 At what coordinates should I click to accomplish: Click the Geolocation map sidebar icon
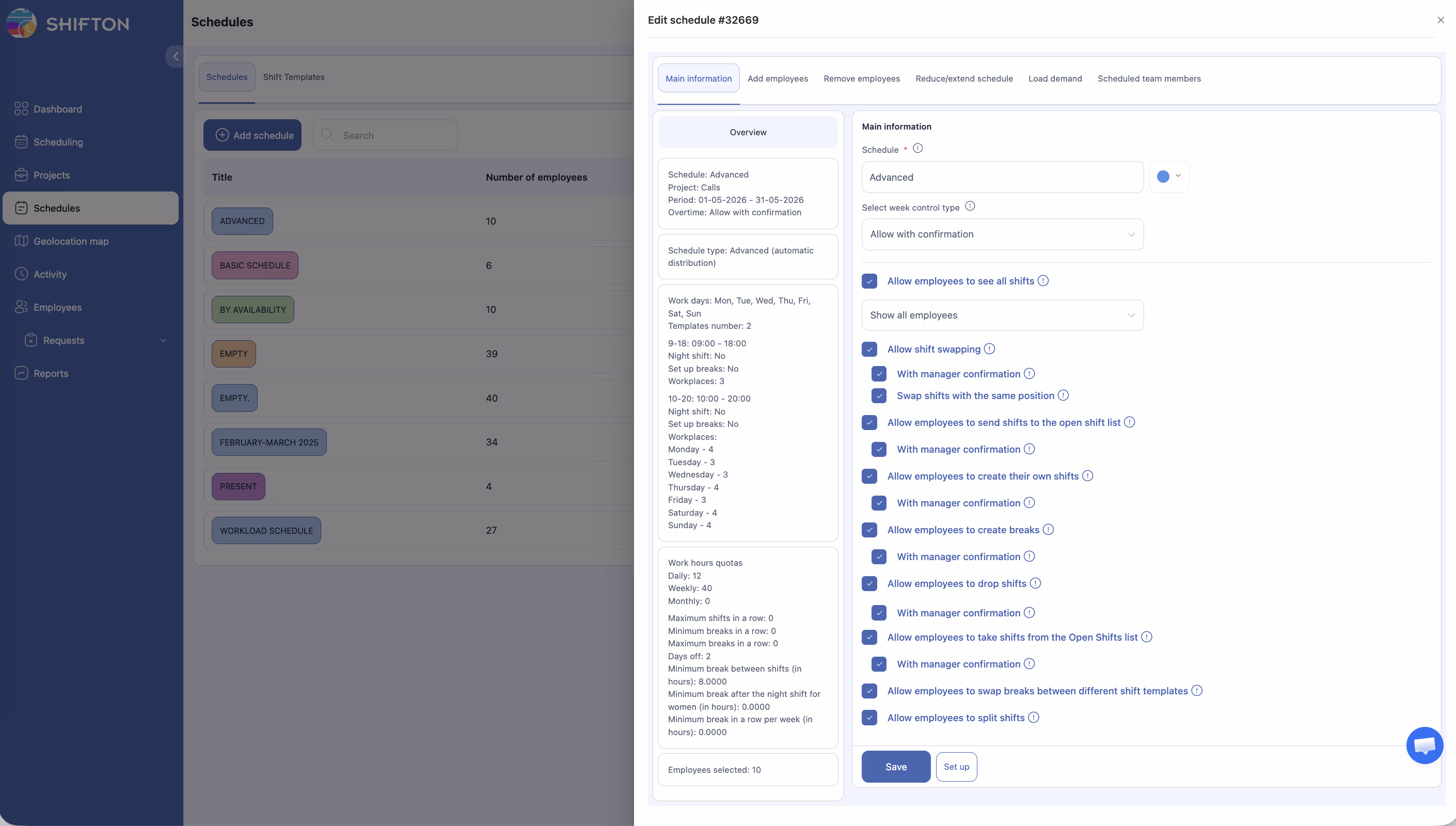point(21,241)
